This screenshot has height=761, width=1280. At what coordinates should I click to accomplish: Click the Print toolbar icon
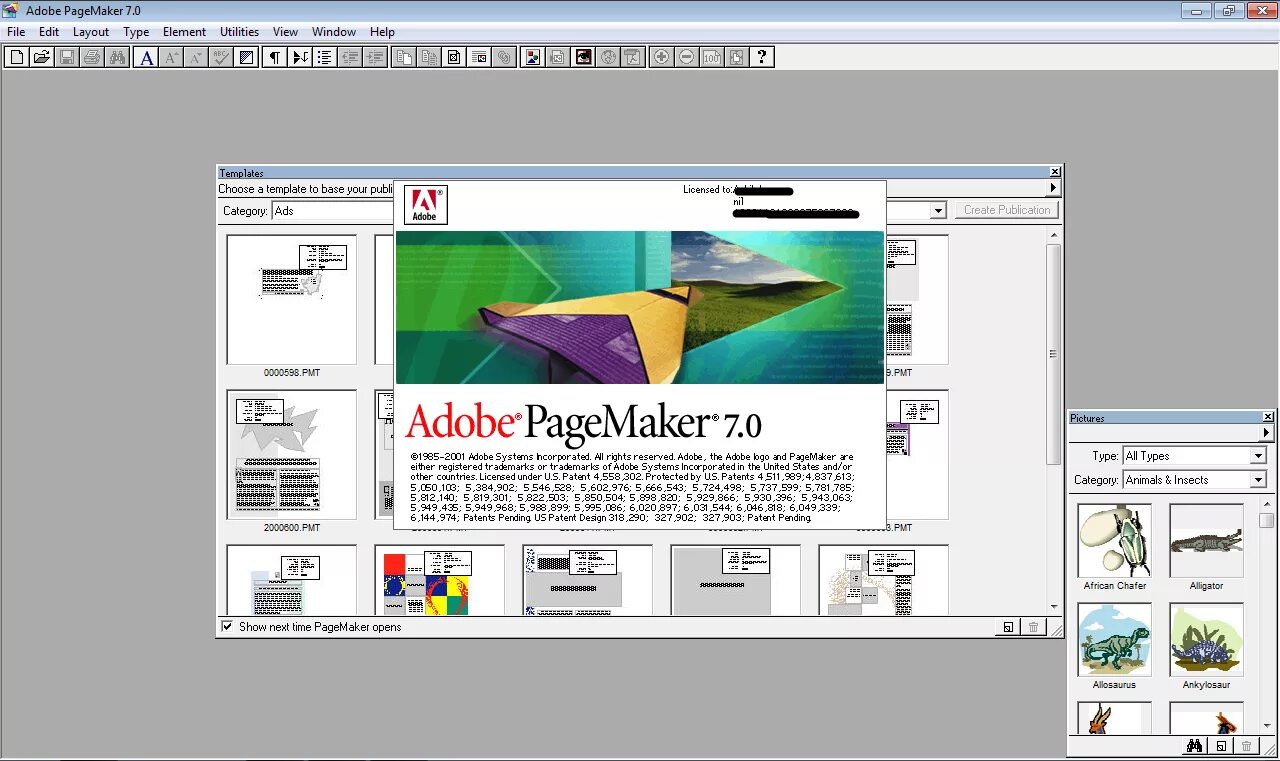[x=92, y=57]
